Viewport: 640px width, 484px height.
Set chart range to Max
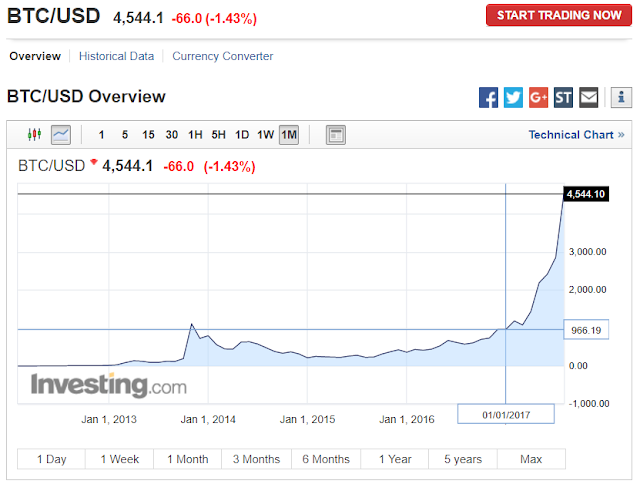[x=531, y=459]
